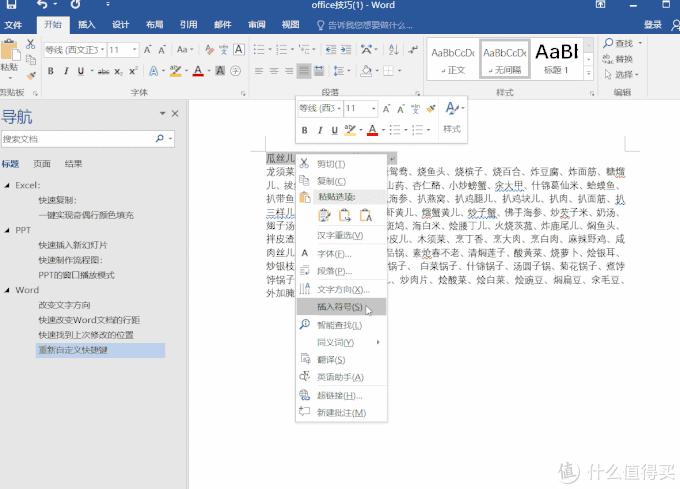The image size is (680, 489).
Task: Click mini toolbar font color A
Action: [x=373, y=130]
